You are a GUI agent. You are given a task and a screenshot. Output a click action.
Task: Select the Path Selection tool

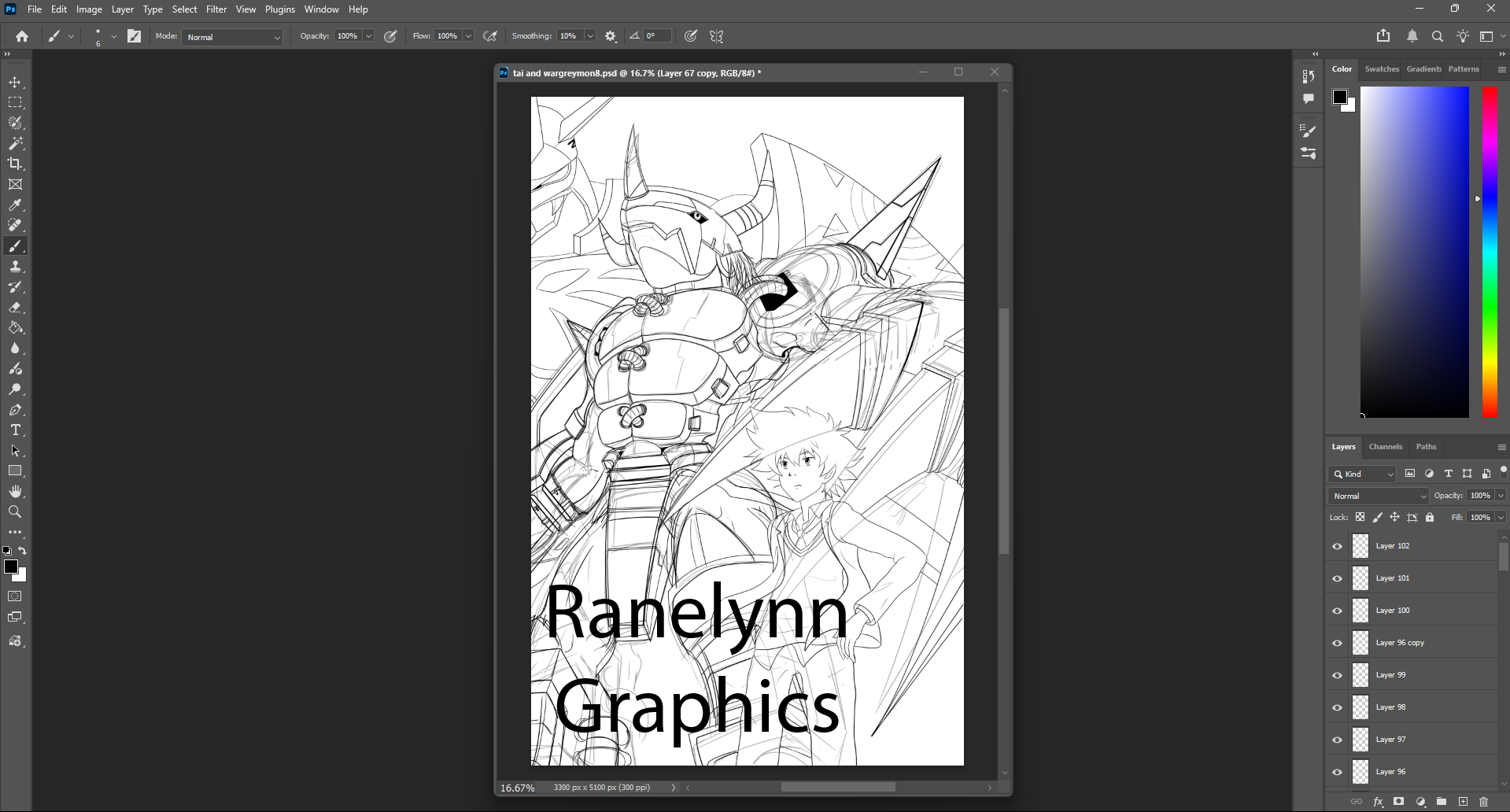pyautogui.click(x=15, y=451)
